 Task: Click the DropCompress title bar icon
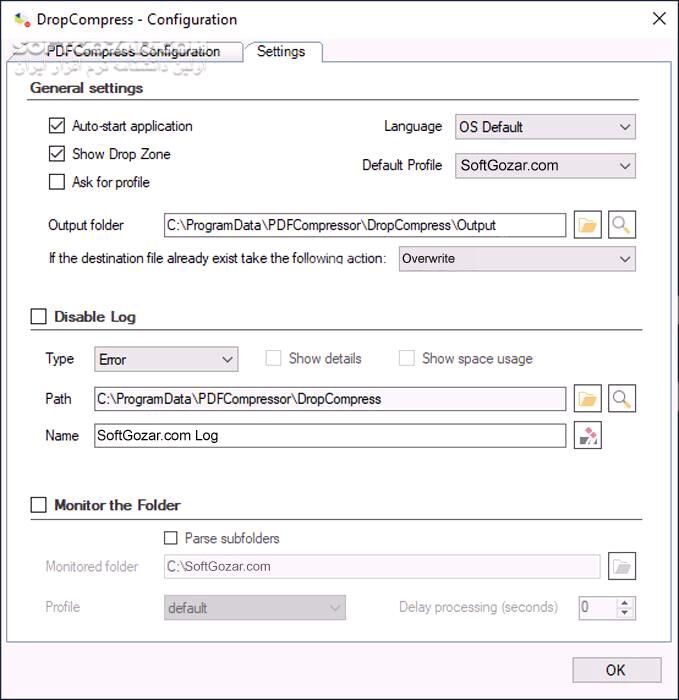(x=21, y=19)
